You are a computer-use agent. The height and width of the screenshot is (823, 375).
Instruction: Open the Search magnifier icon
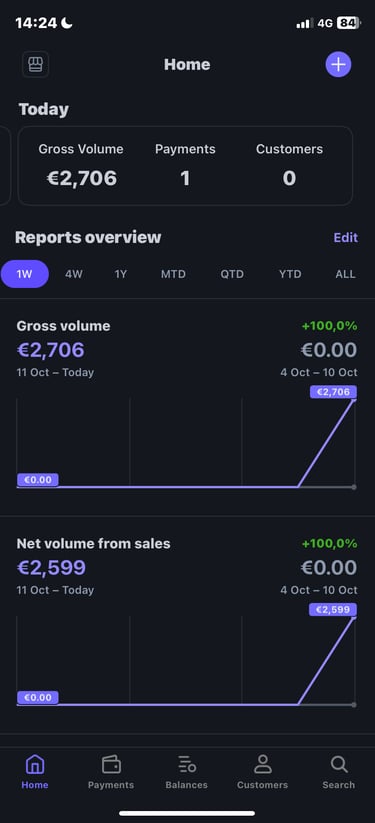(x=339, y=764)
